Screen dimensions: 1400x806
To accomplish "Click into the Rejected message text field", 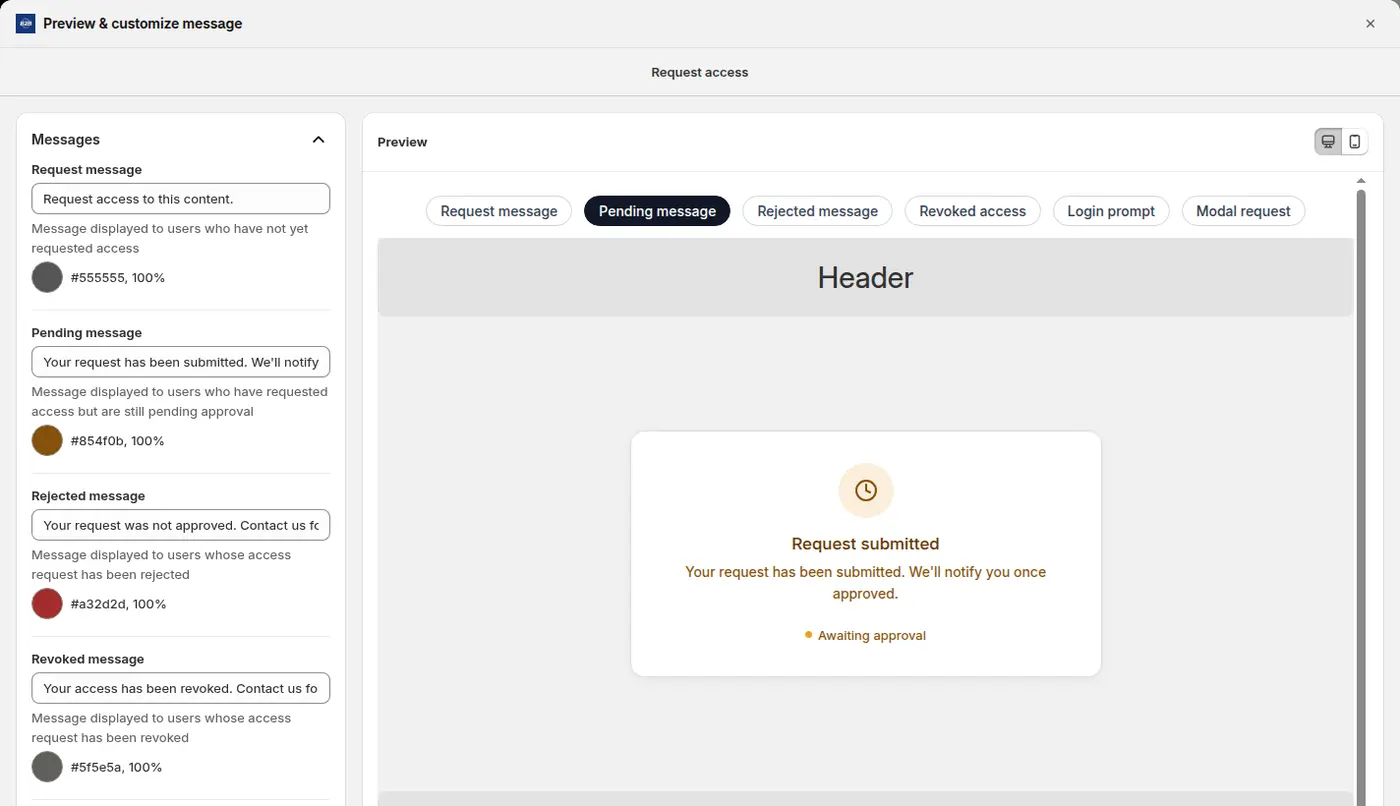I will 181,525.
